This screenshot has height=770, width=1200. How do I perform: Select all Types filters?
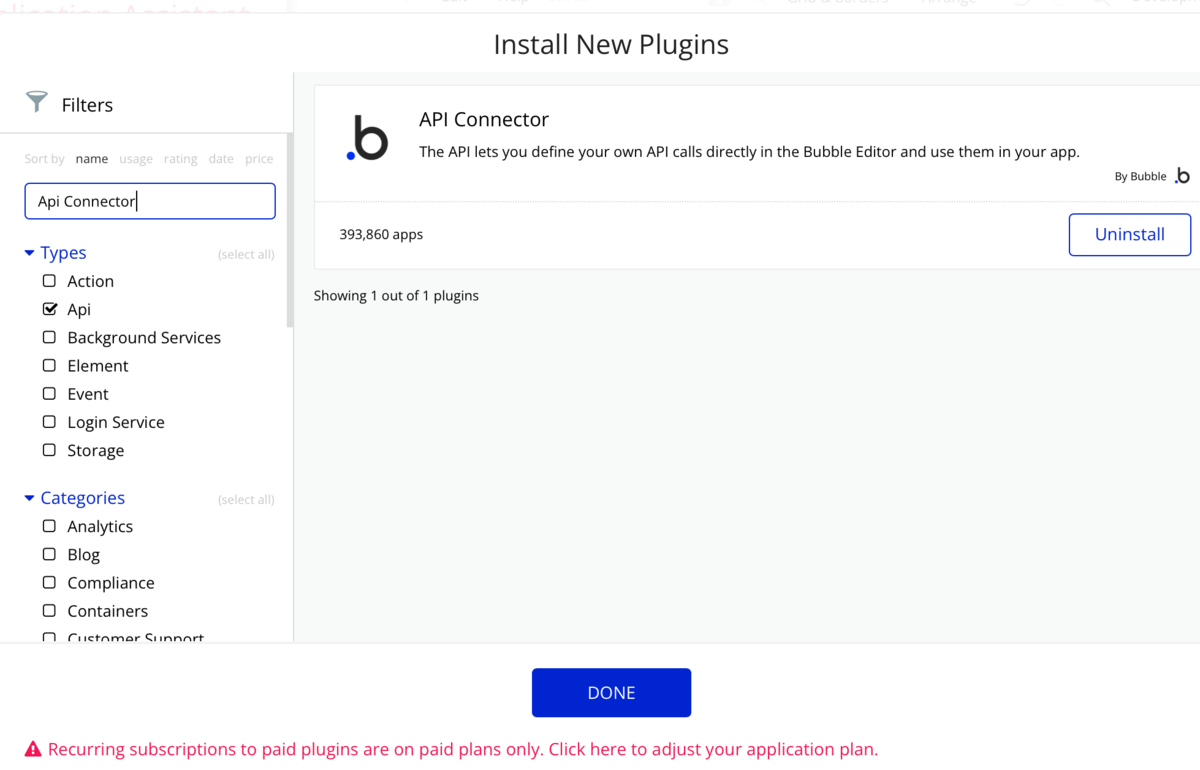click(x=246, y=254)
